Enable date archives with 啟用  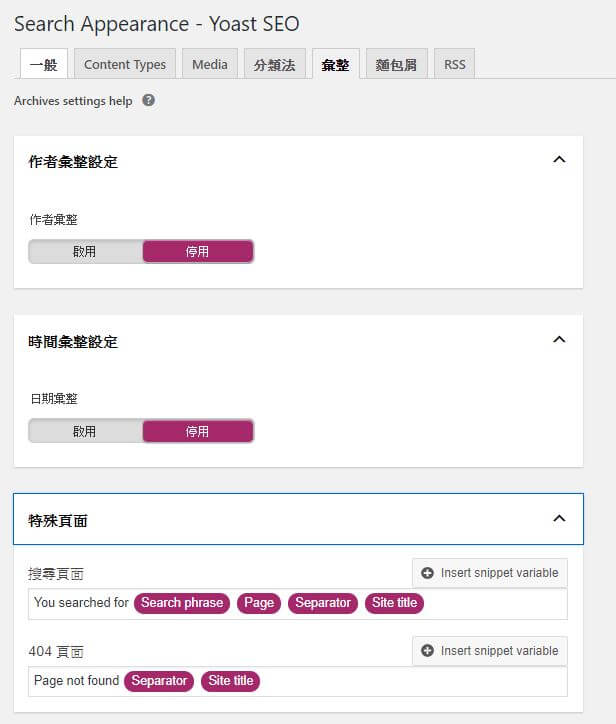click(85, 432)
